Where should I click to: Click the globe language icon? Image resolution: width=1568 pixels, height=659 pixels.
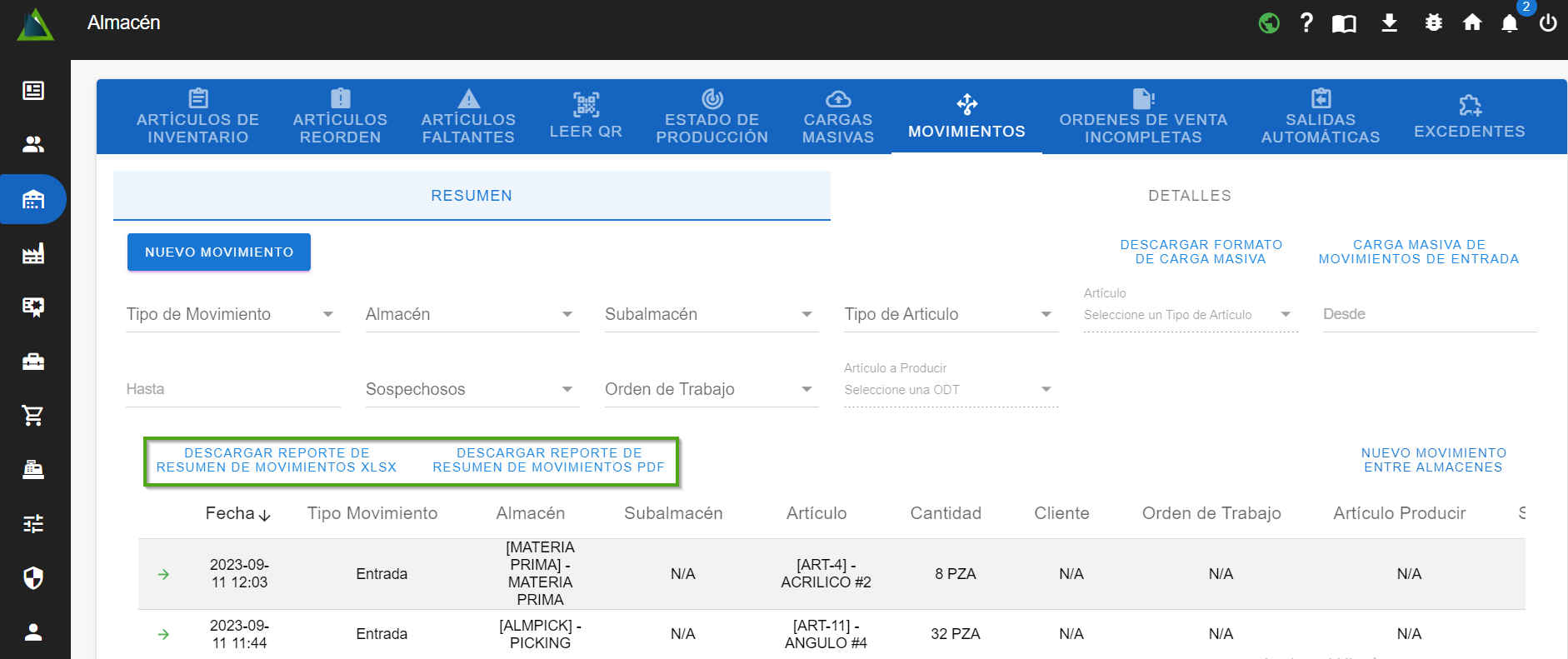pyautogui.click(x=1269, y=23)
